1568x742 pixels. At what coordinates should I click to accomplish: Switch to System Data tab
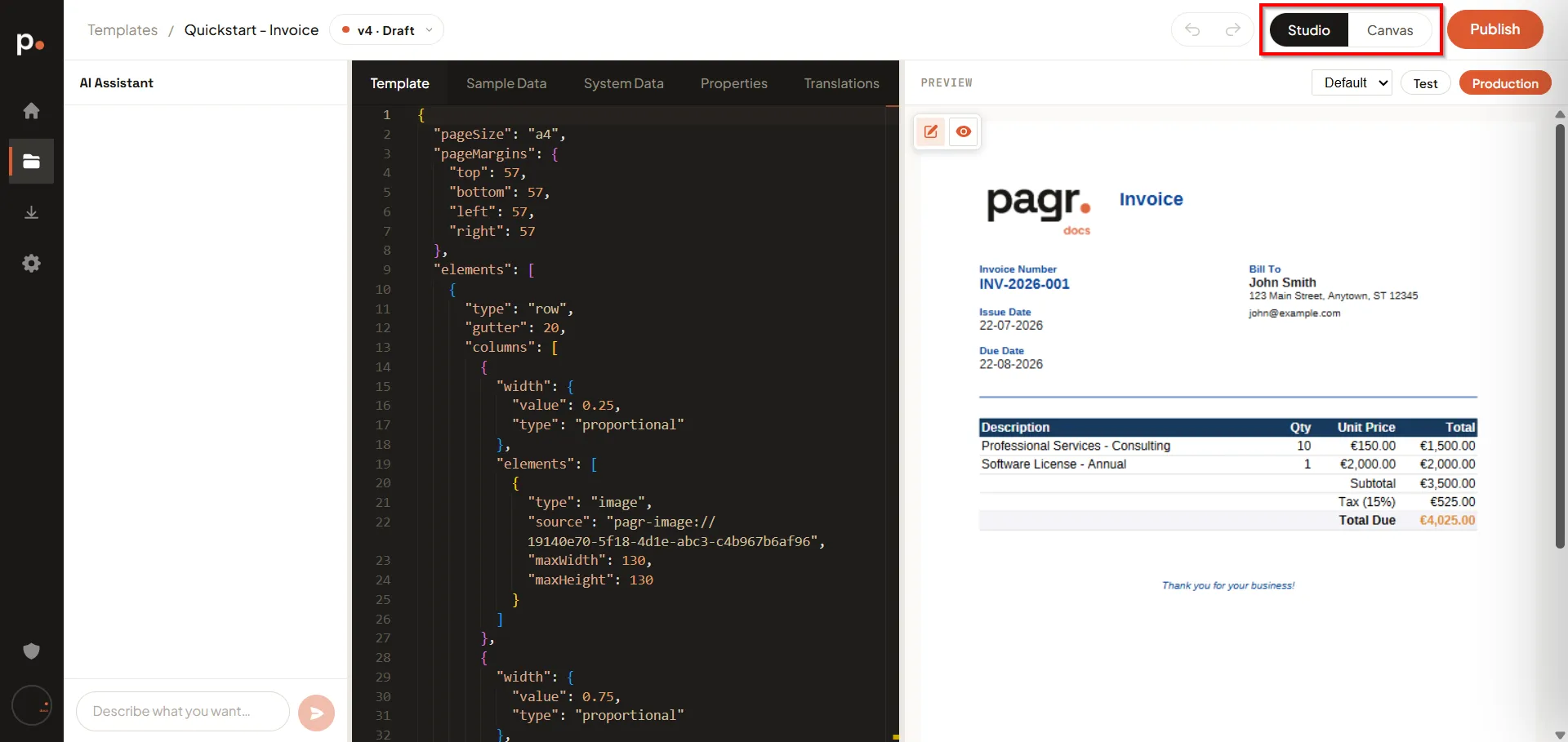pyautogui.click(x=623, y=83)
